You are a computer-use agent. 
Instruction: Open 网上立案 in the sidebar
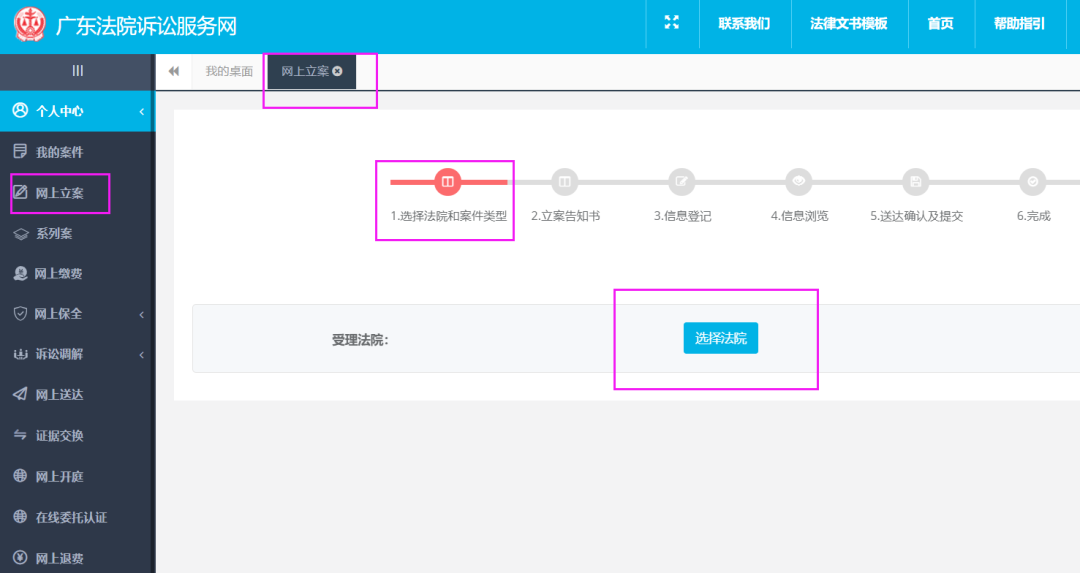pos(59,194)
